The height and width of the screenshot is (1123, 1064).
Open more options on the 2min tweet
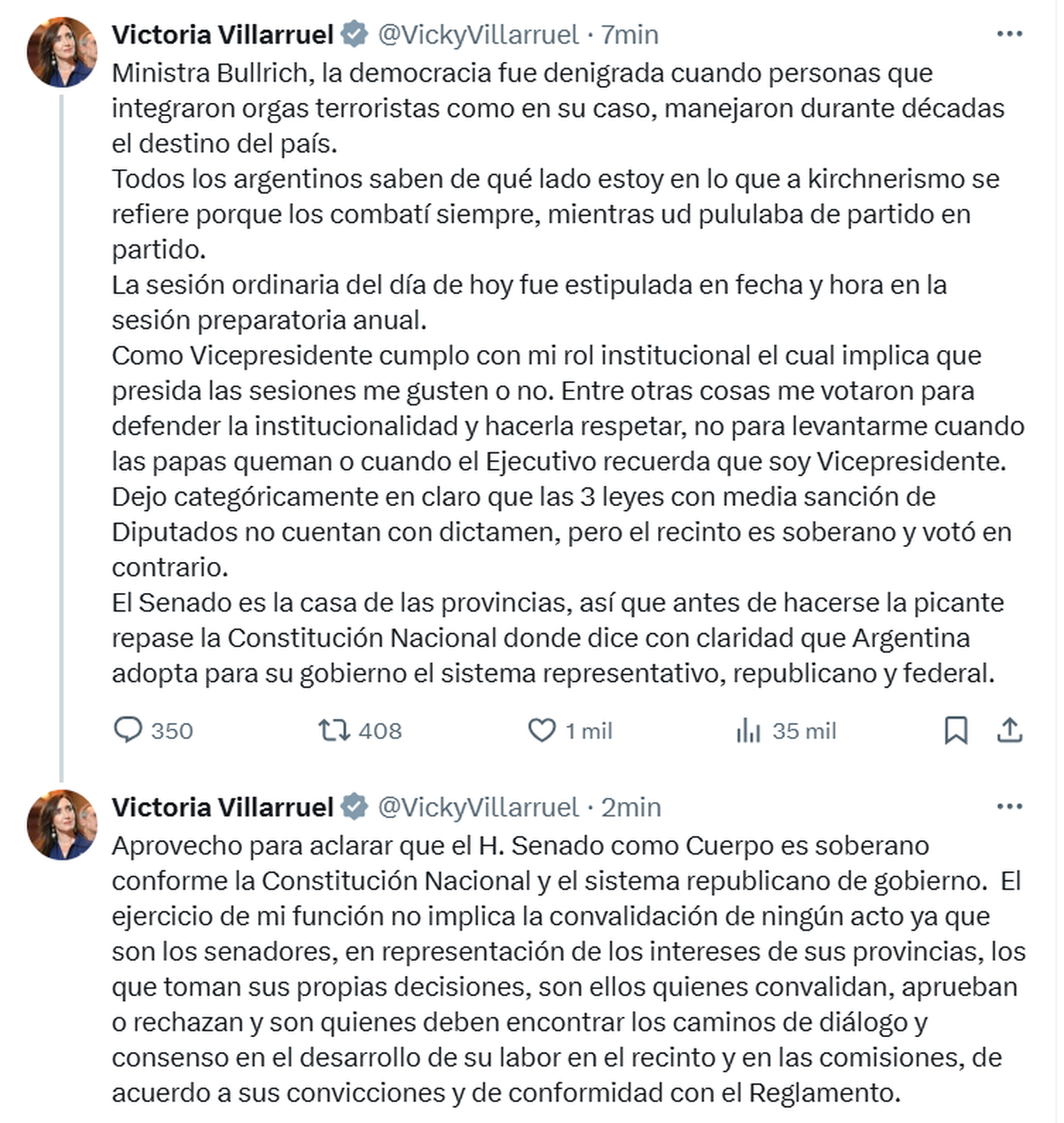point(1010,807)
